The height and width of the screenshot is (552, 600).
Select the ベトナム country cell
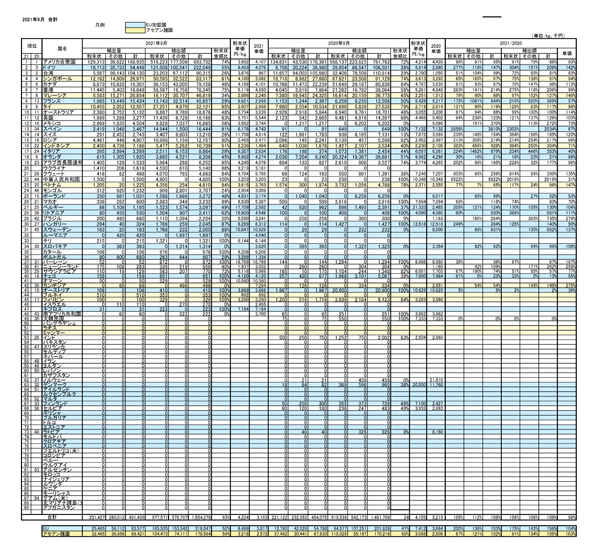62,185
